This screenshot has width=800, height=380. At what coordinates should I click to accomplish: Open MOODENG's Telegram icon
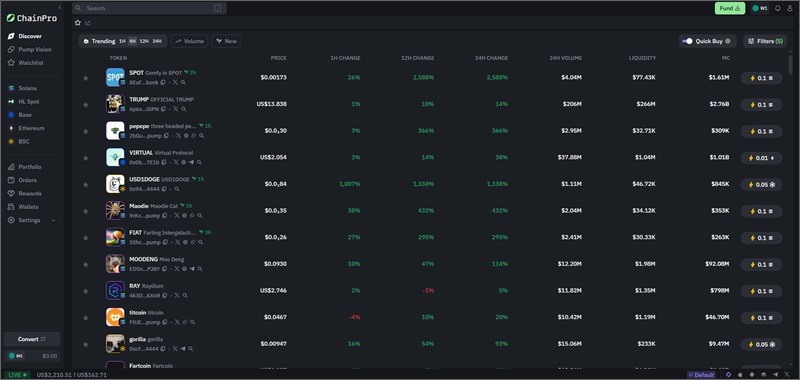(192, 269)
